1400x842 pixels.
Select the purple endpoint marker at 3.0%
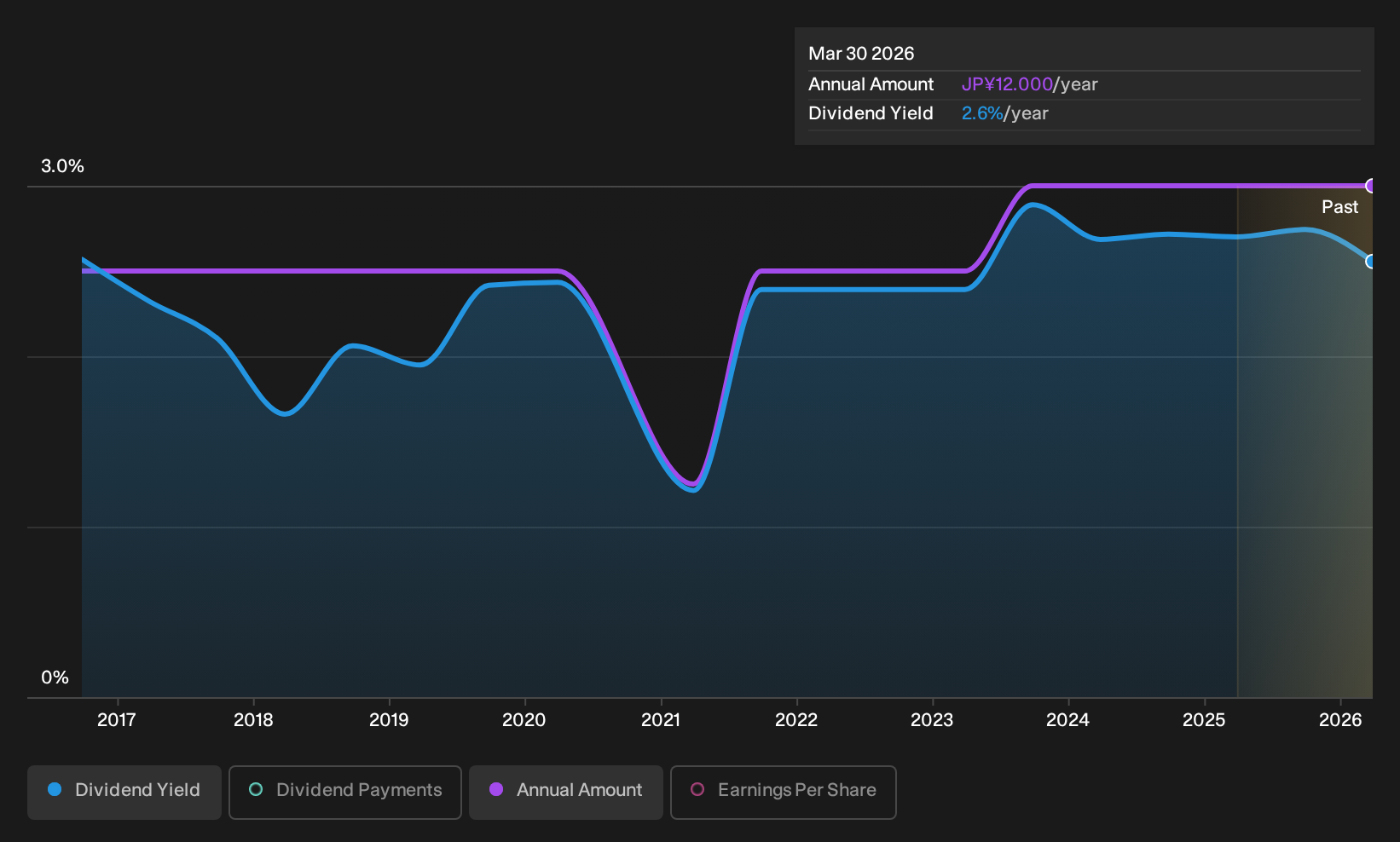click(1371, 186)
